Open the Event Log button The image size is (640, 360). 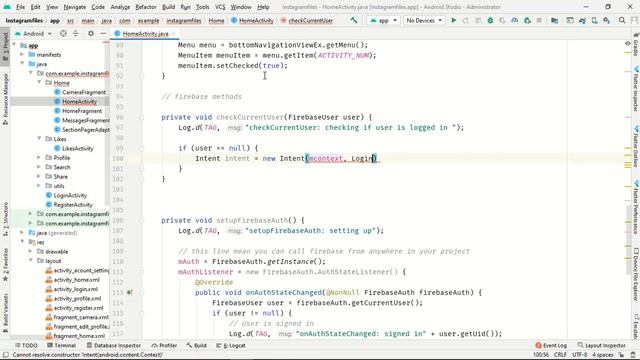tap(551, 345)
